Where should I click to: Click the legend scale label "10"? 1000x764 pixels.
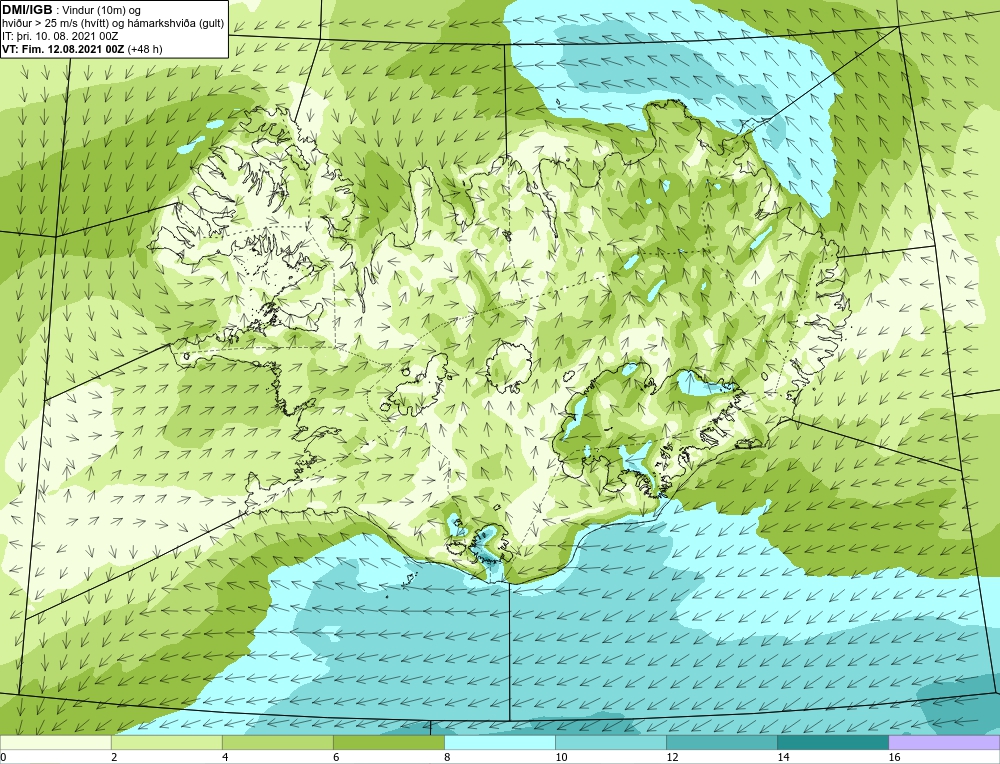pos(561,757)
